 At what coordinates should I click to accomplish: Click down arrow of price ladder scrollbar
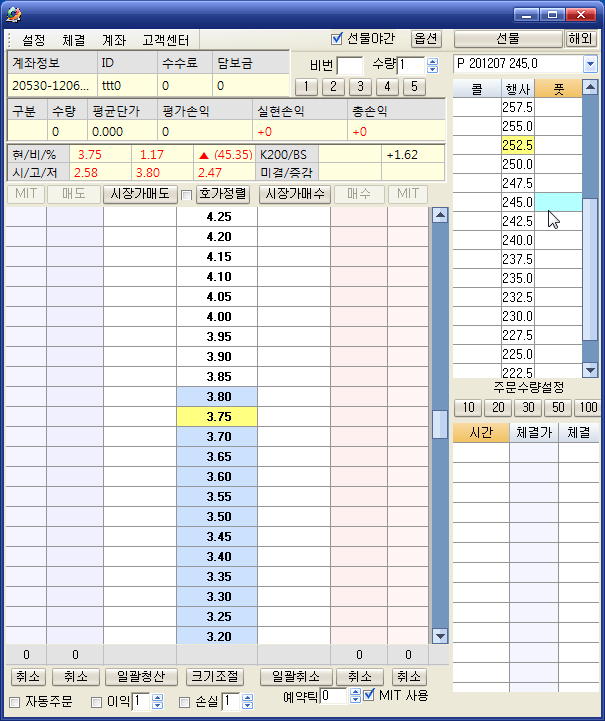440,636
